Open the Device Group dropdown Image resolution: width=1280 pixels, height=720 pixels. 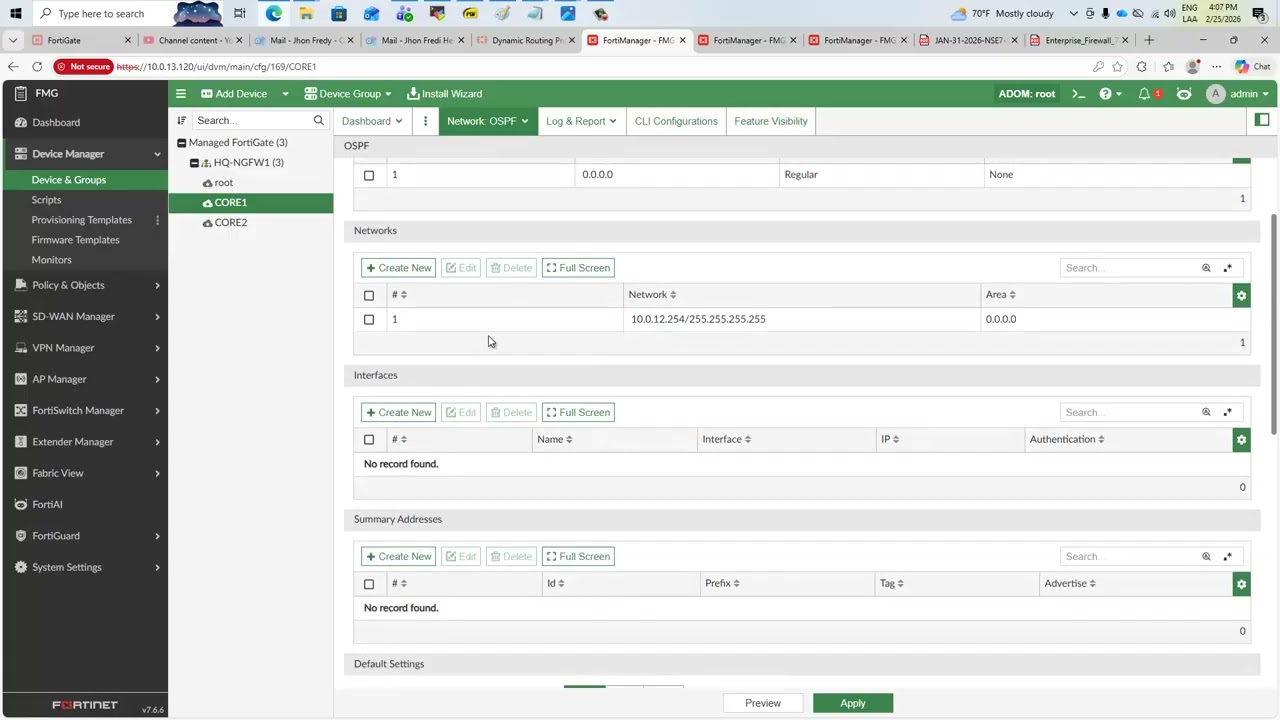pyautogui.click(x=348, y=94)
